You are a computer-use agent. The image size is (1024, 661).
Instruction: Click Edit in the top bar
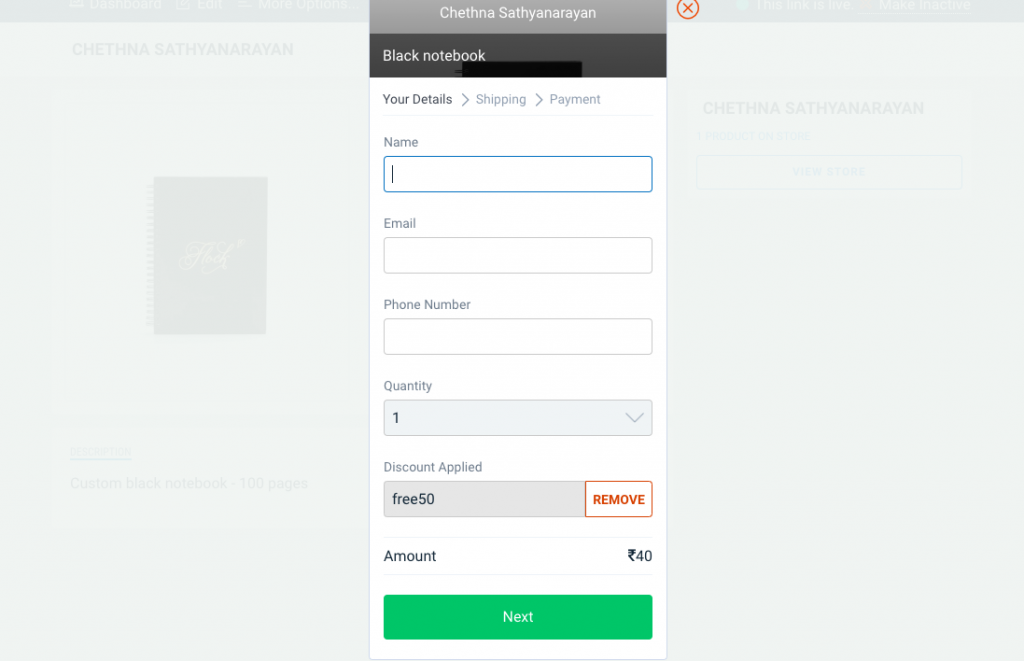point(209,5)
